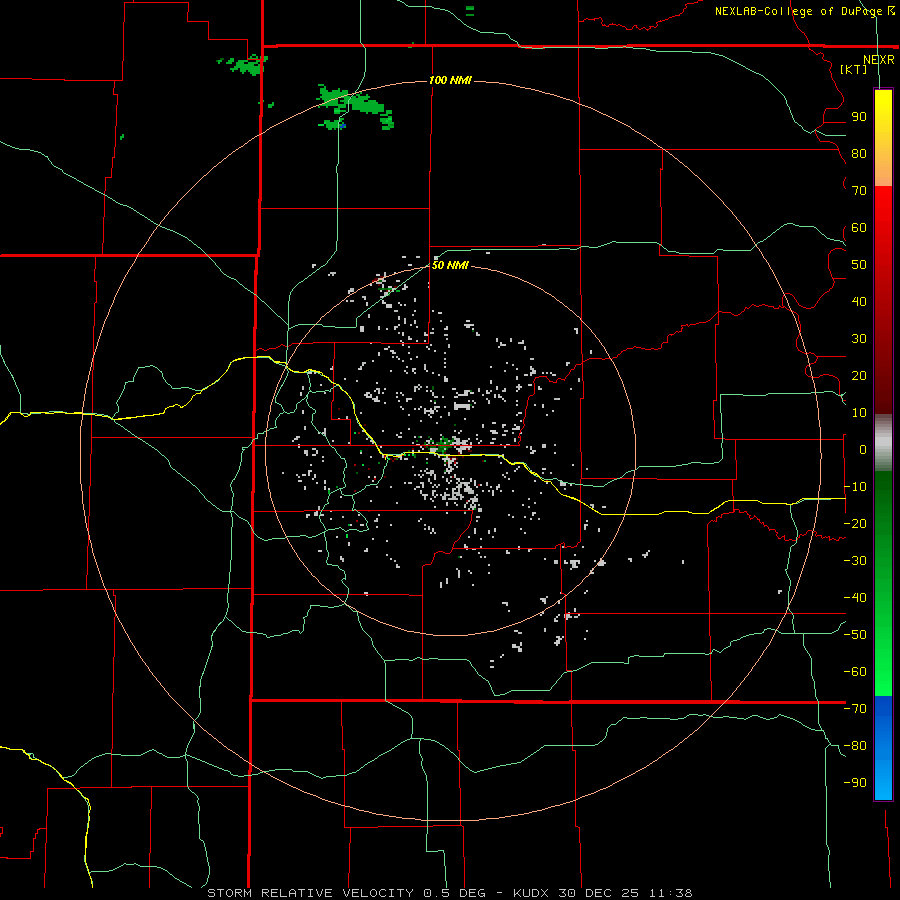The image size is (900, 900).
Task: Click the -90 knot scale label
Action: point(855,783)
